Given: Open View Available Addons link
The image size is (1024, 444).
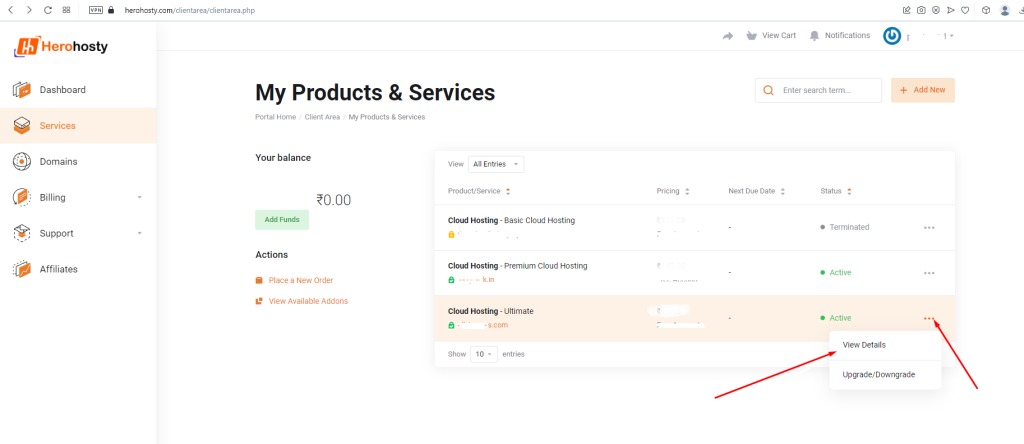Looking at the screenshot, I should click(x=308, y=301).
